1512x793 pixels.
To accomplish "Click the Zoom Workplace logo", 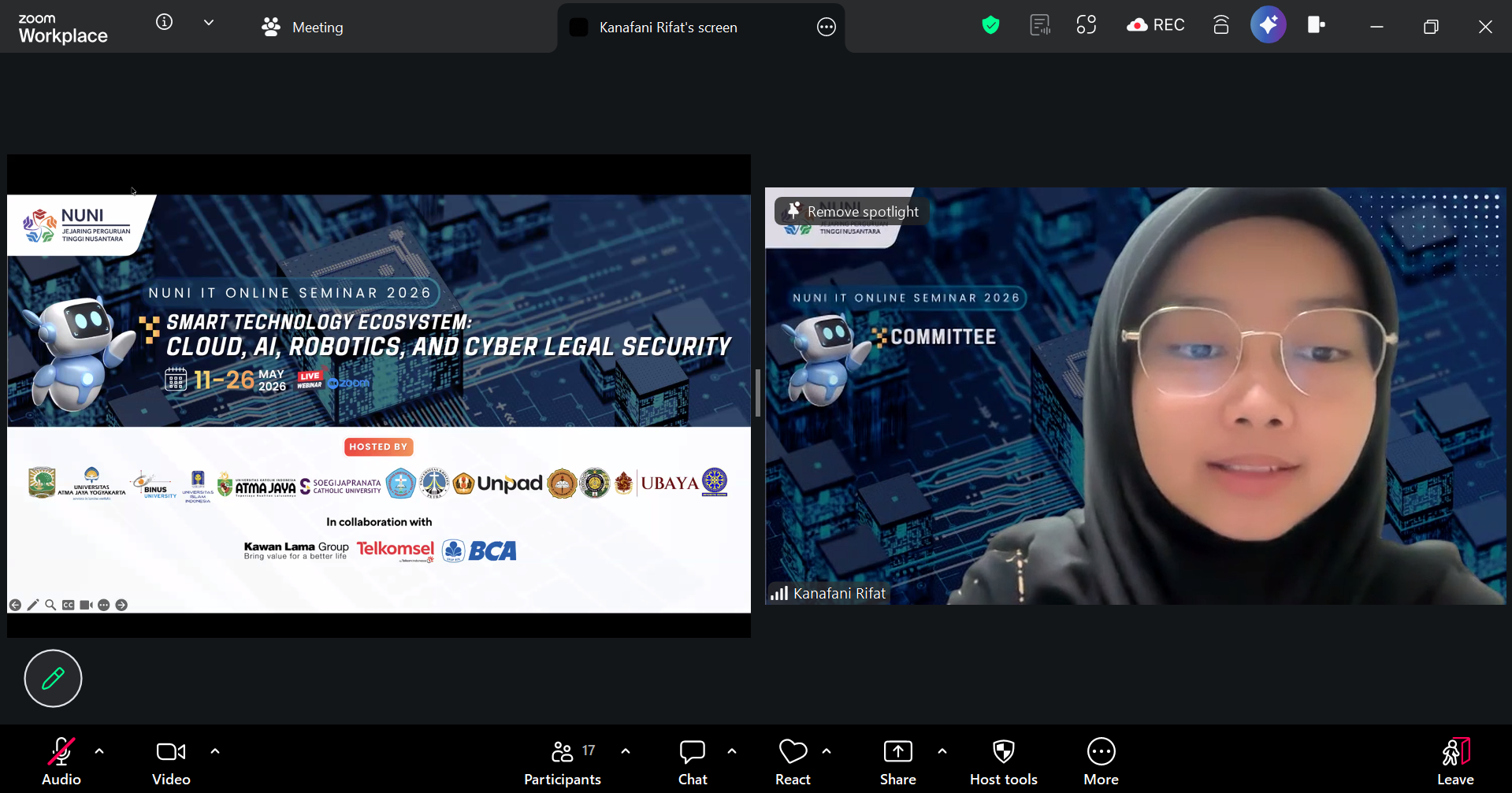I will tap(63, 28).
